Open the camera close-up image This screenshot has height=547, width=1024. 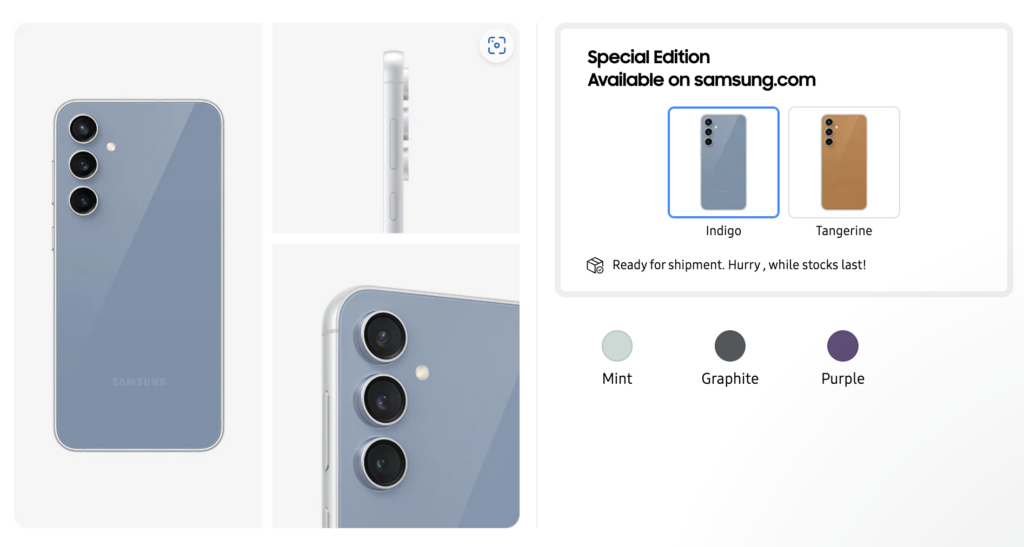click(396, 386)
